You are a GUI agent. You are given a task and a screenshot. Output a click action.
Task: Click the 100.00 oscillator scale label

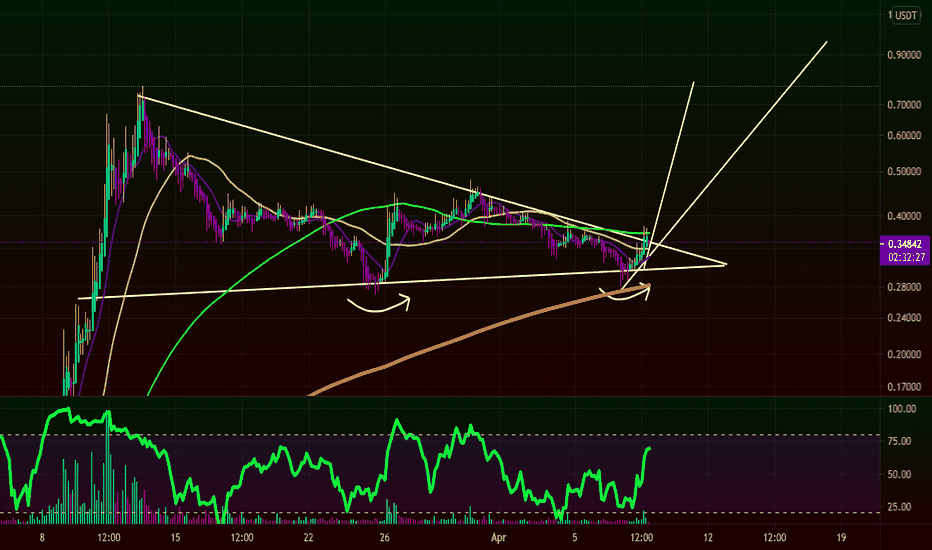pos(902,409)
